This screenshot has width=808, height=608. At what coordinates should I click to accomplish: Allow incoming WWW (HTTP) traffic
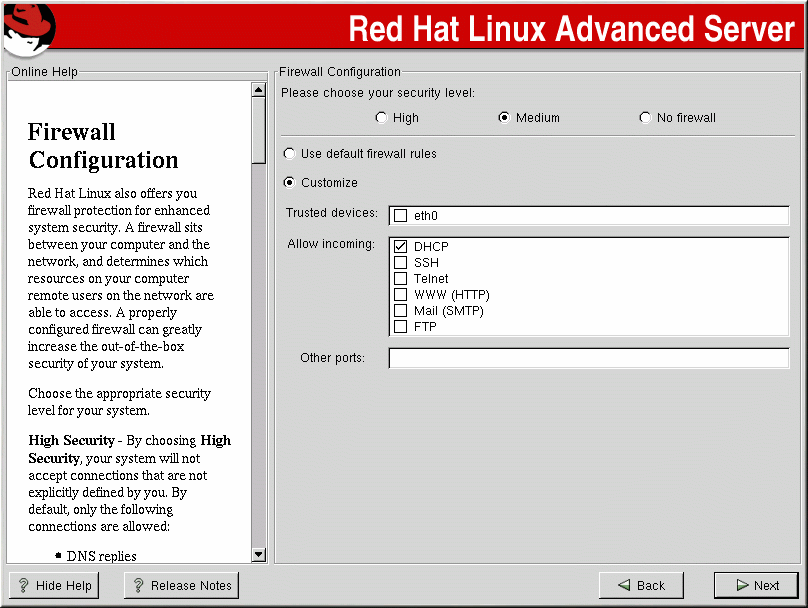[x=400, y=294]
